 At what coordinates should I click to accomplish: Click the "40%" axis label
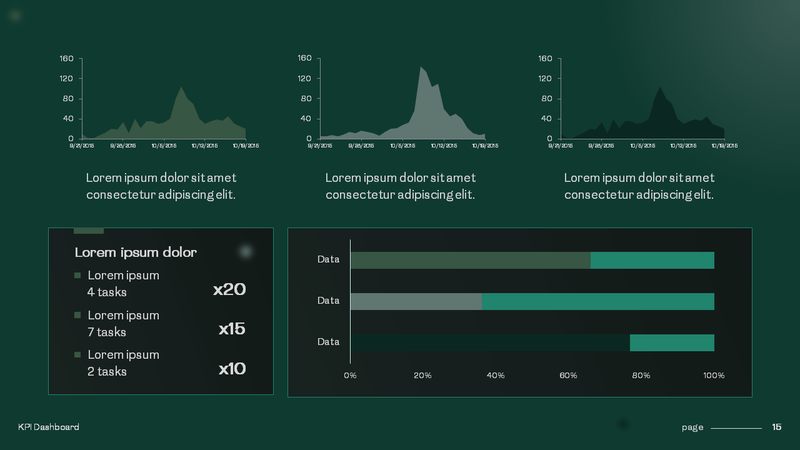tap(495, 376)
